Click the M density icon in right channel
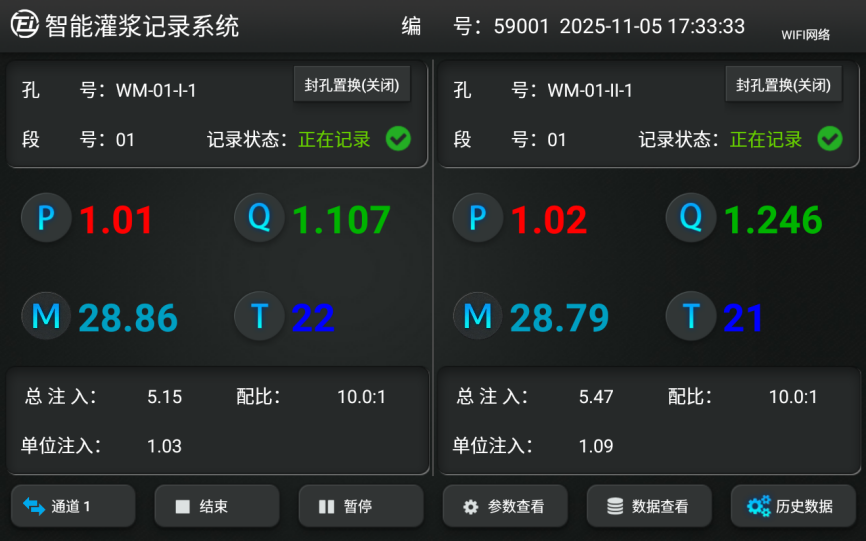Image resolution: width=866 pixels, height=541 pixels. click(x=477, y=316)
